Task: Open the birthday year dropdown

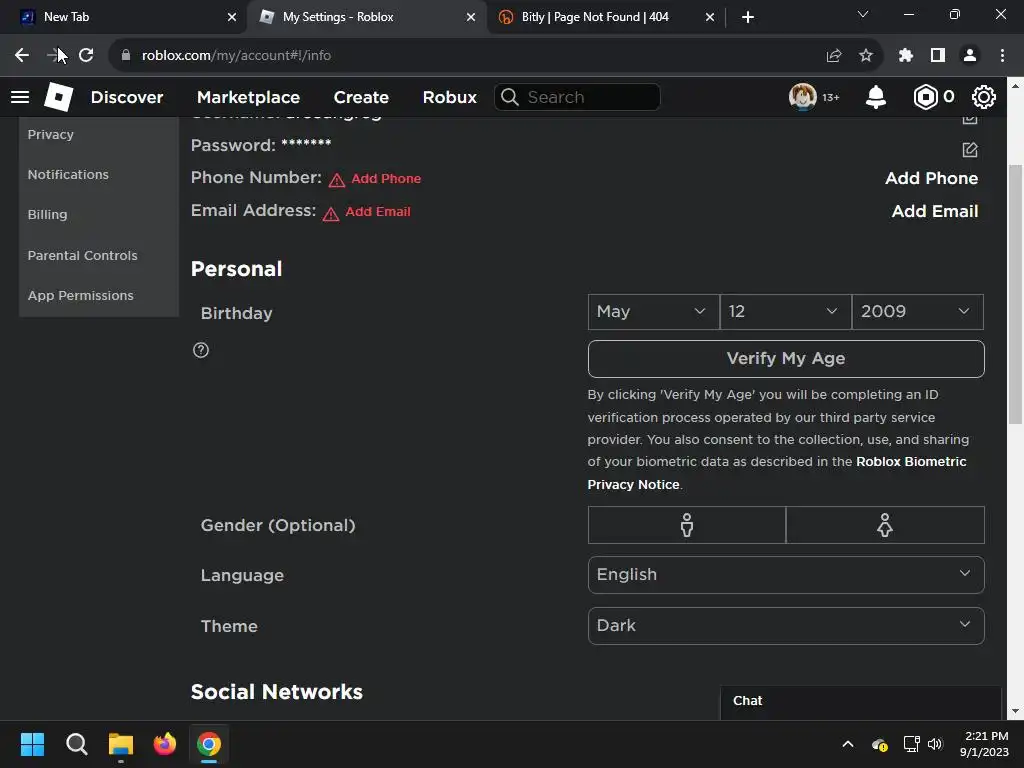Action: (918, 312)
